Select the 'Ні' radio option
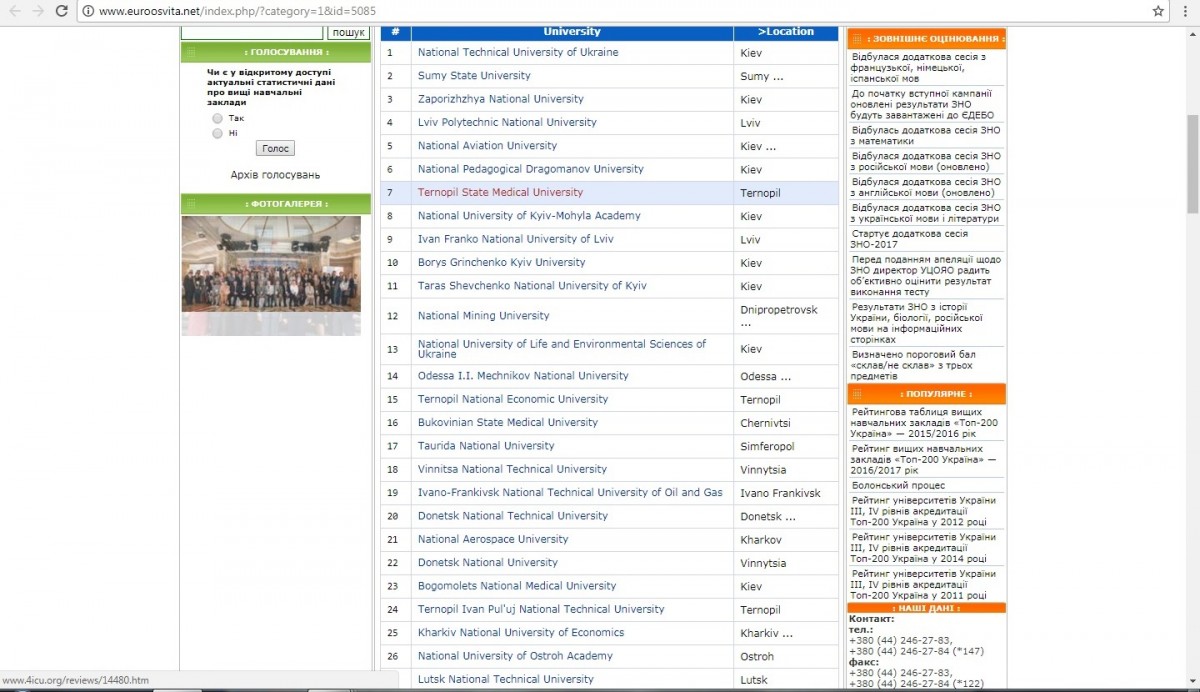 point(217,133)
